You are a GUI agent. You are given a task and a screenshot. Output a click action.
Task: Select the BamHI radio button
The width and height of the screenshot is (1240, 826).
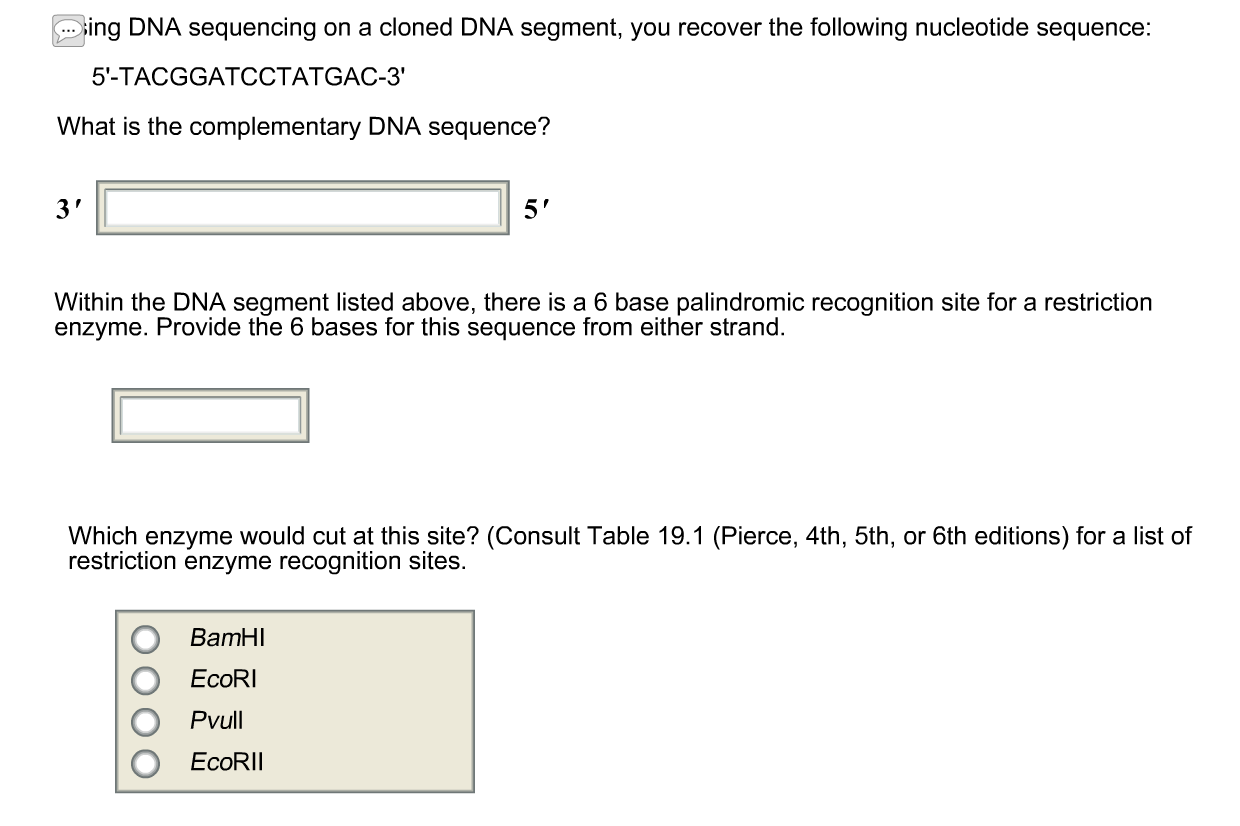[x=146, y=638]
